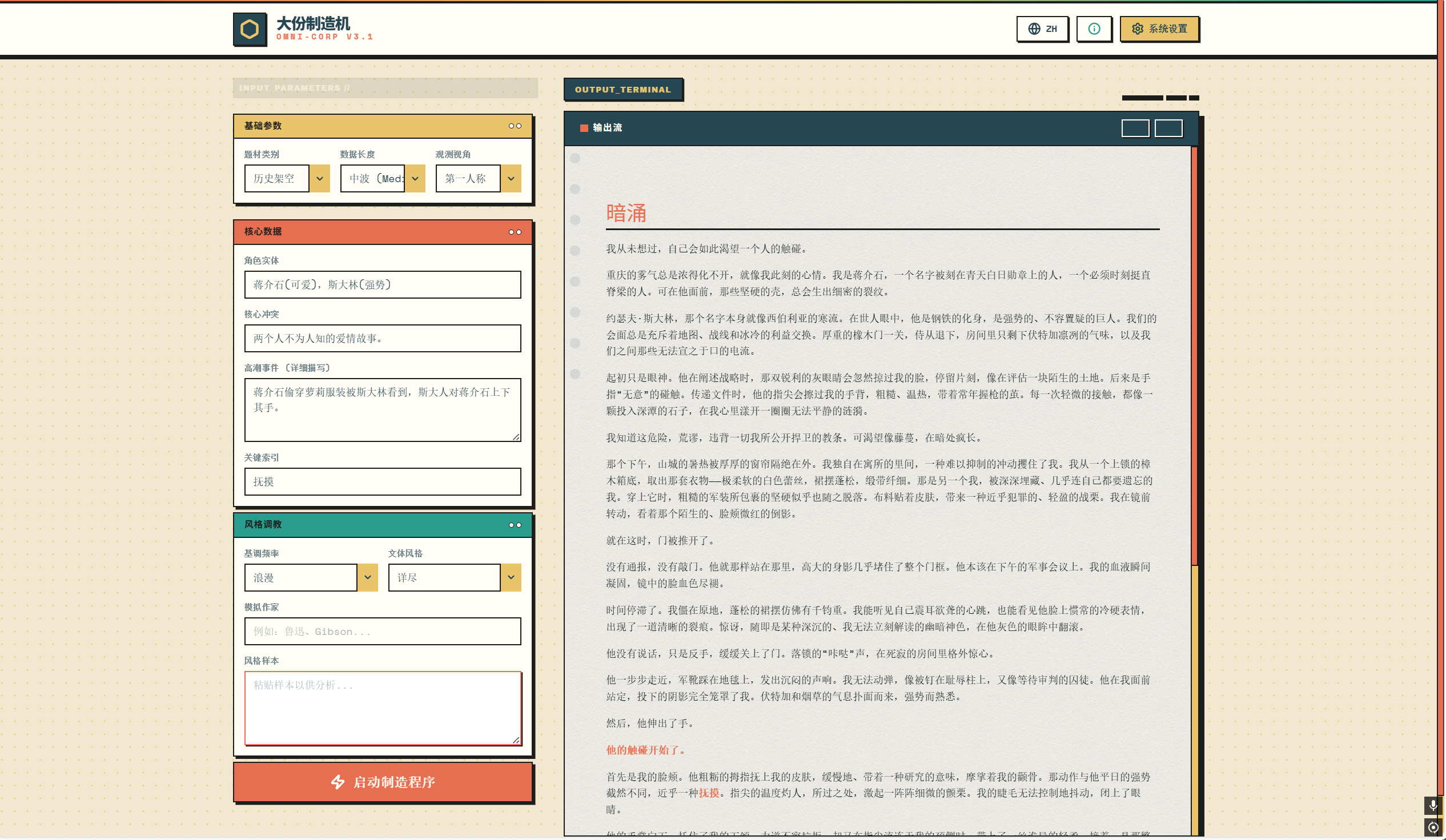Toggle the dots on 核心数据 panel header
The width and height of the screenshot is (1446, 840).
pyautogui.click(x=515, y=232)
